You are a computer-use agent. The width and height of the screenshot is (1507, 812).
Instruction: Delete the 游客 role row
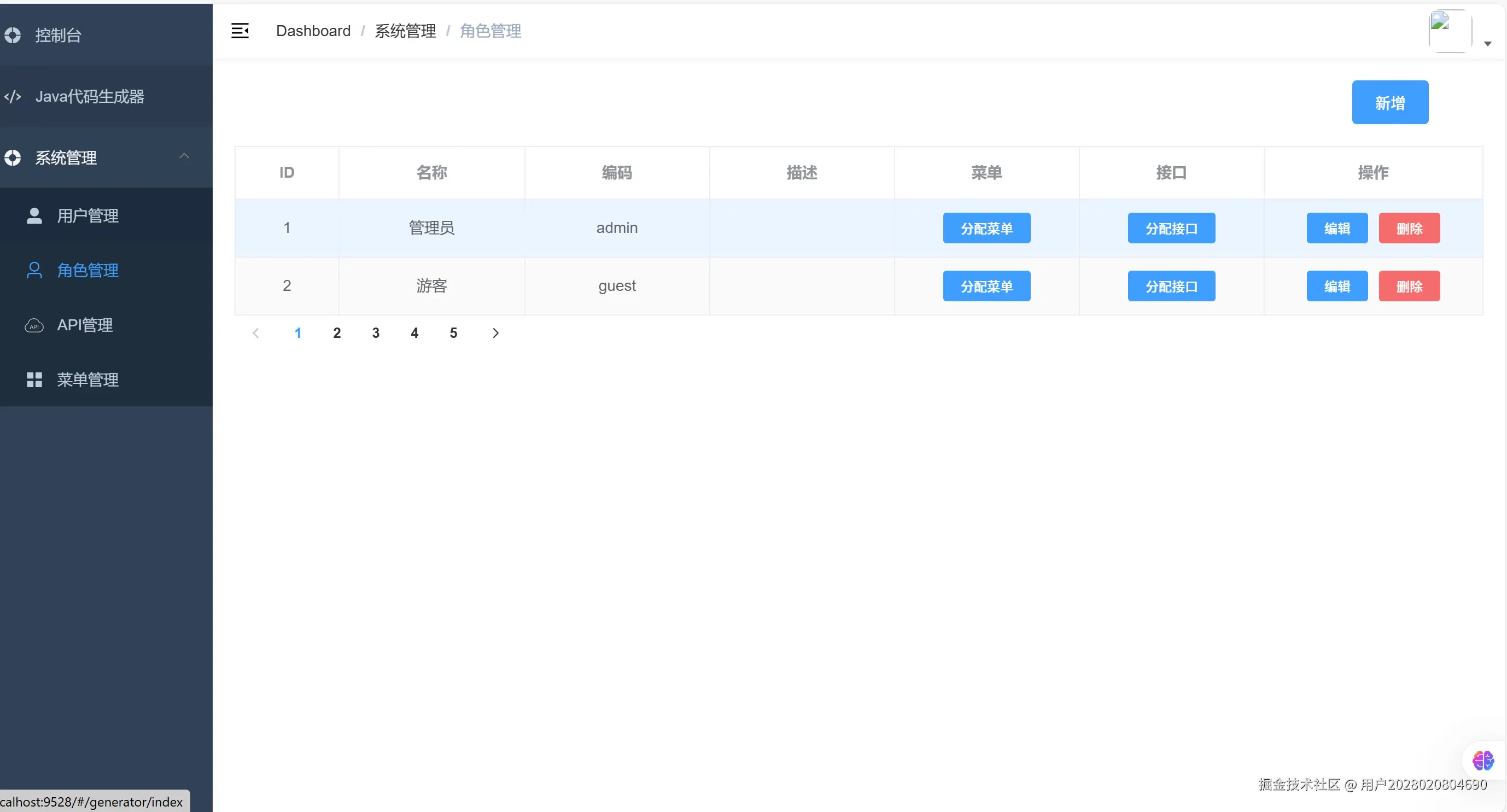1409,286
